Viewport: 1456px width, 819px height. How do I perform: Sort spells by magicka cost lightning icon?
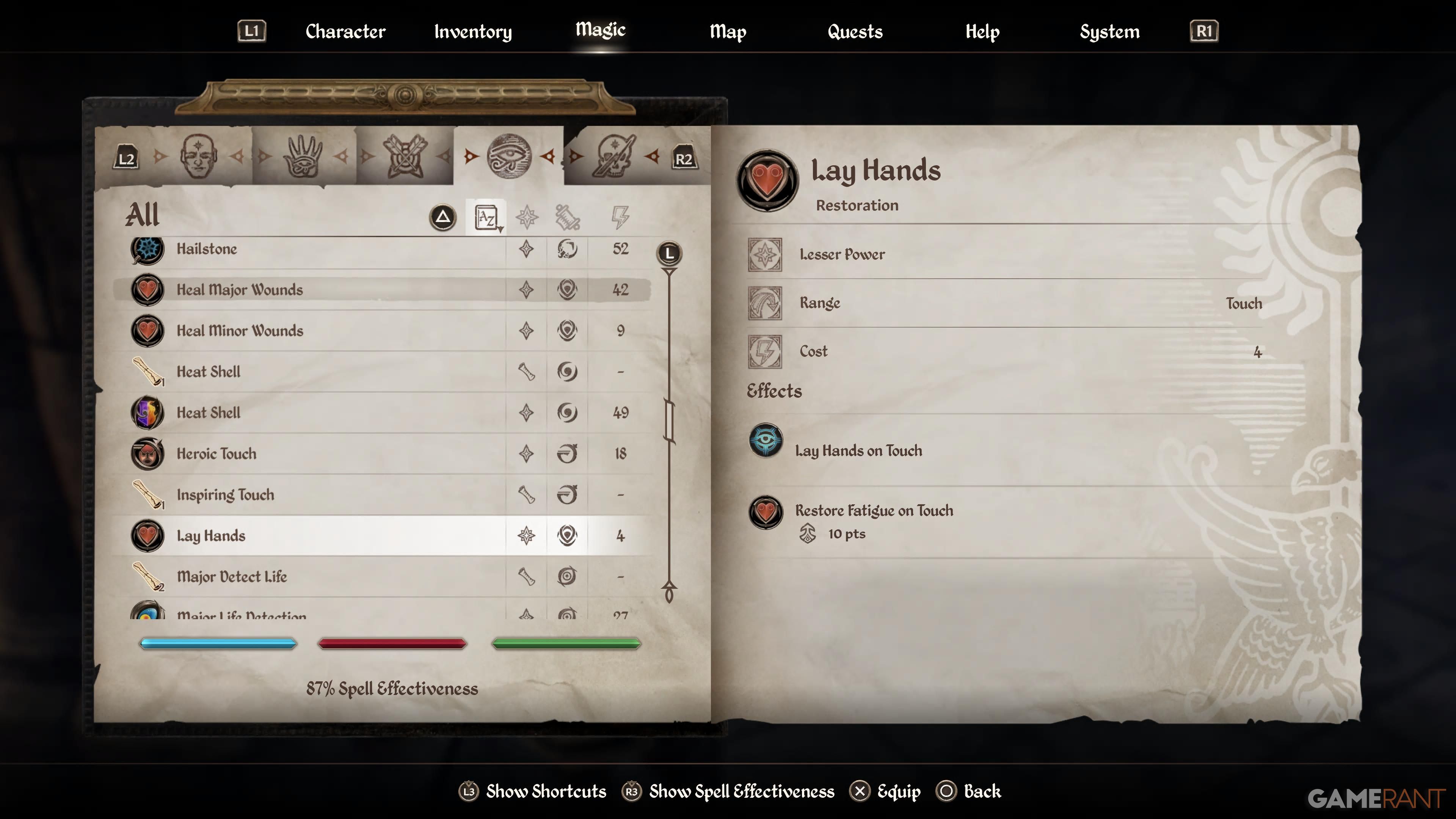[620, 217]
